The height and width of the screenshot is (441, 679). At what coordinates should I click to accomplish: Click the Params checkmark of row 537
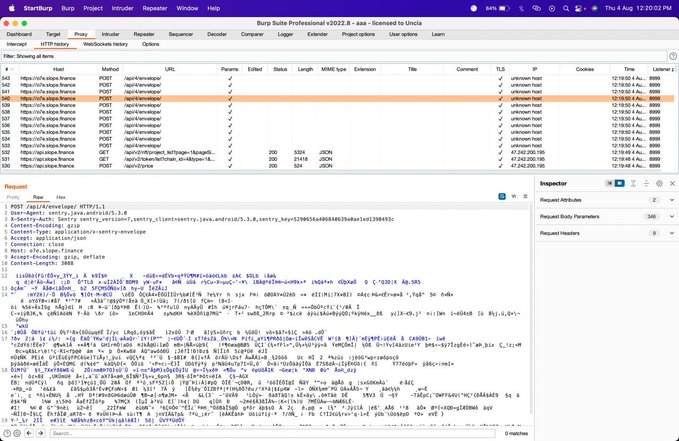point(230,119)
